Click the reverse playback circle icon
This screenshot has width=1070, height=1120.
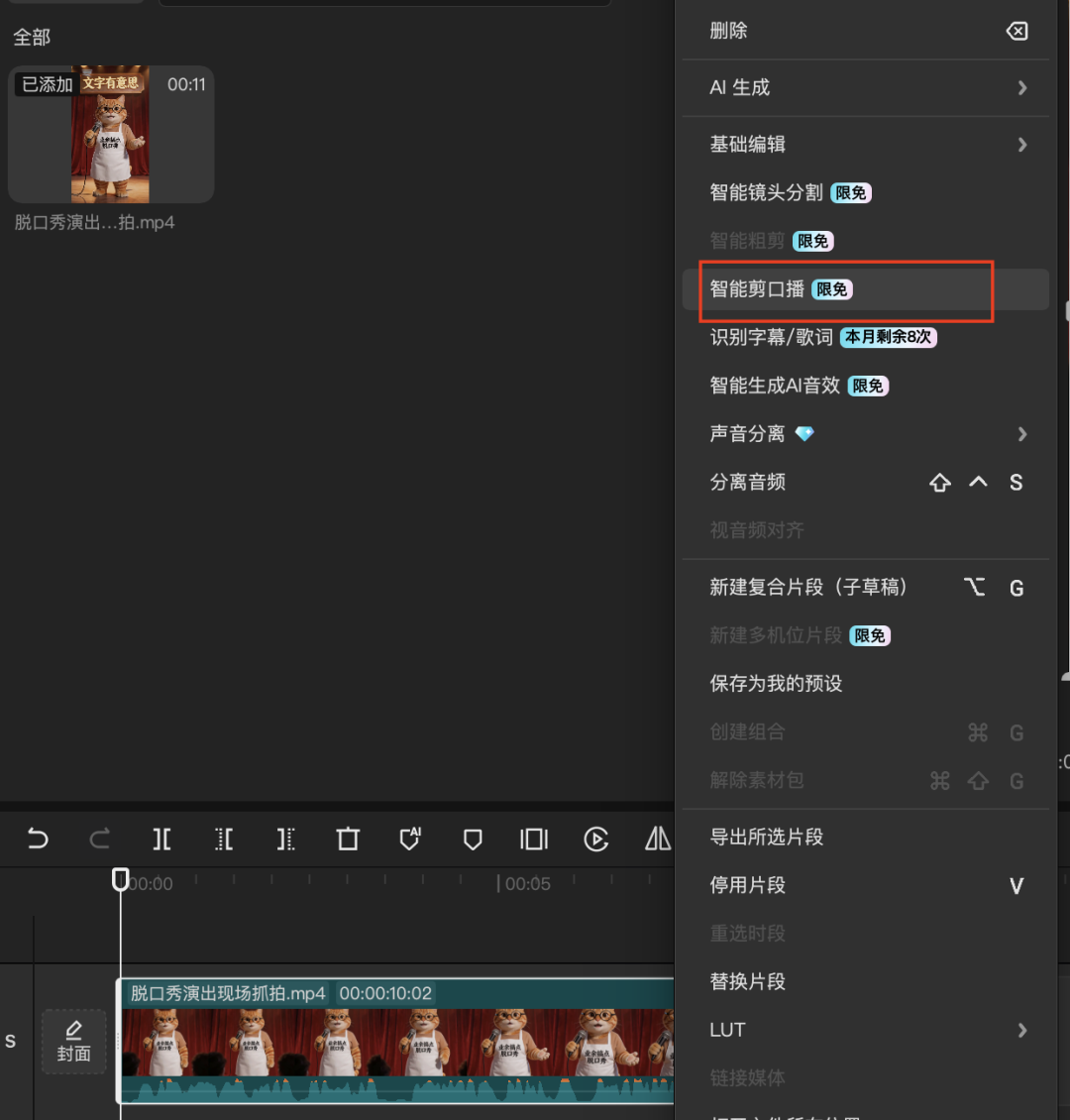click(x=596, y=839)
